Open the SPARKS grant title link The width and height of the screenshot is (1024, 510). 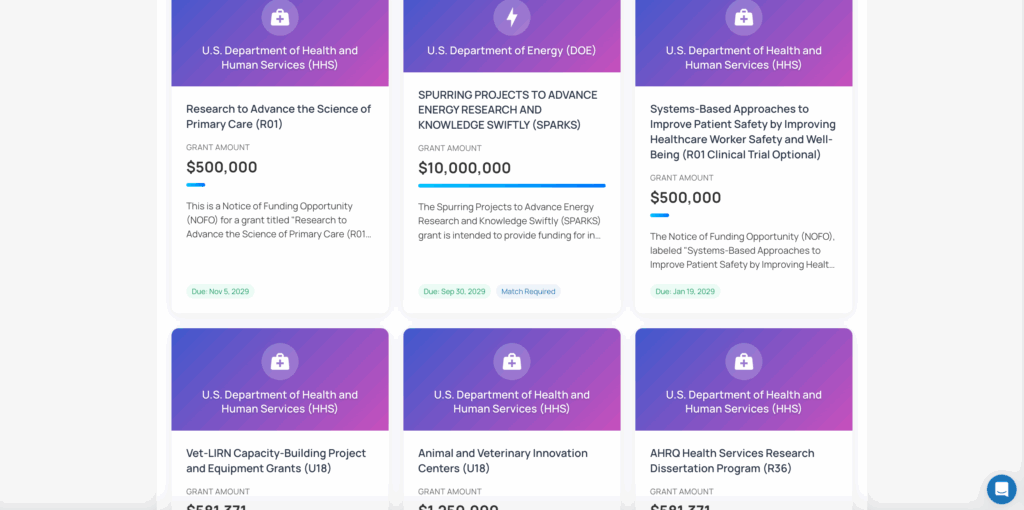tap(507, 110)
